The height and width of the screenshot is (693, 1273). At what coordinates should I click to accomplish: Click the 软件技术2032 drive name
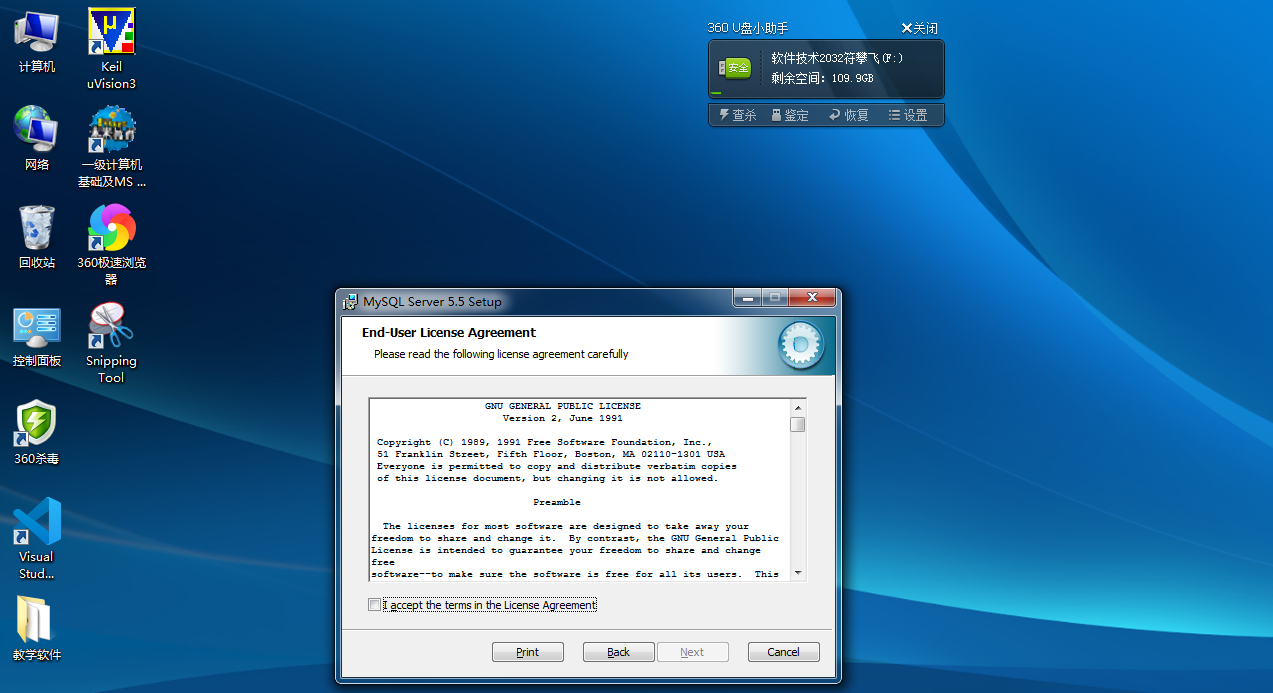pos(837,58)
